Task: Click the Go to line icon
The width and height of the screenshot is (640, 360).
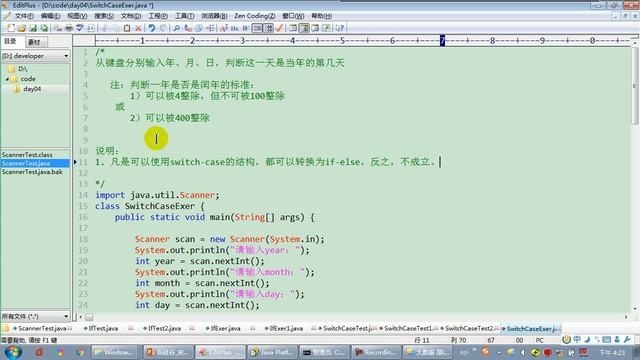Action: pyautogui.click(x=210, y=28)
